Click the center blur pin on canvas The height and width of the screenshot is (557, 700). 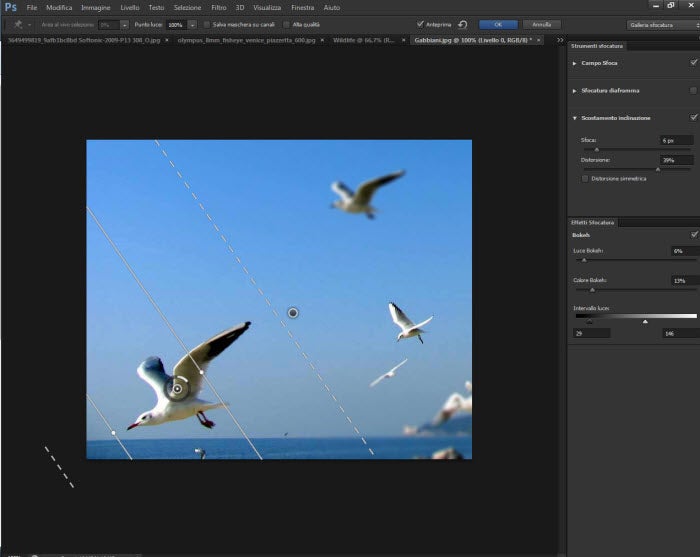[293, 313]
